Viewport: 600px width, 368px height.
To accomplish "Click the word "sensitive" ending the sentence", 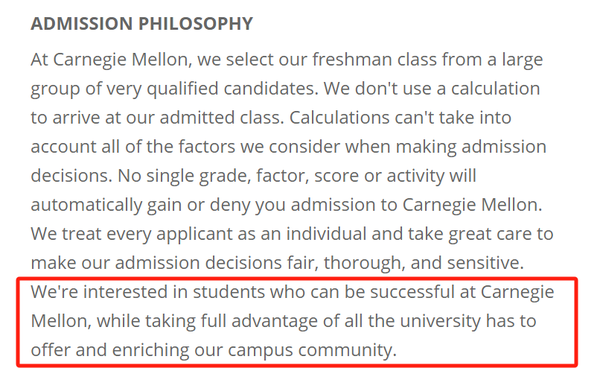I will click(485, 263).
